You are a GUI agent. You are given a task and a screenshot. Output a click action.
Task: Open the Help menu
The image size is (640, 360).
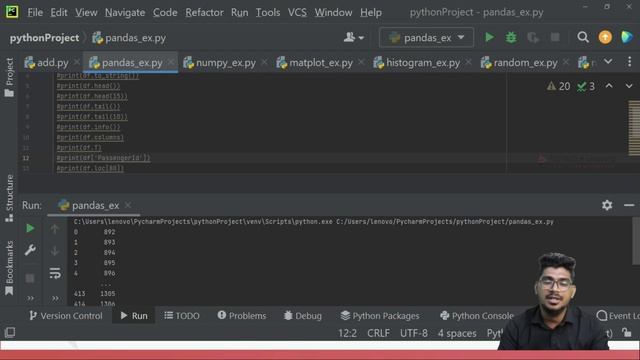point(371,13)
